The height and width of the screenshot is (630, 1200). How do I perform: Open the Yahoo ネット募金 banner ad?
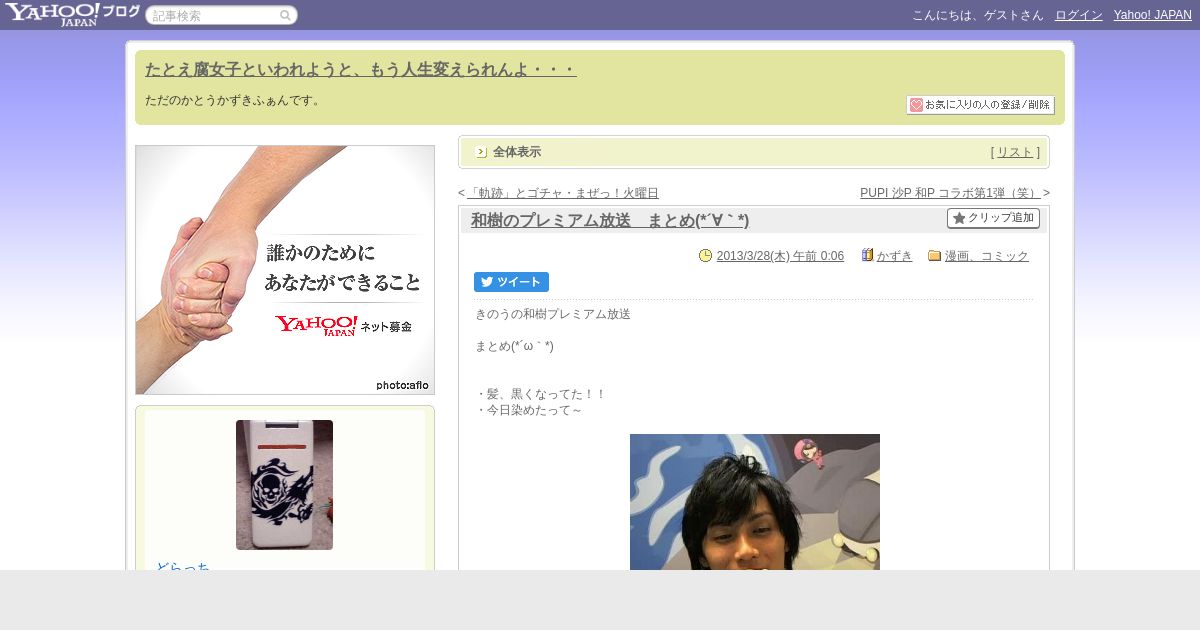[285, 270]
